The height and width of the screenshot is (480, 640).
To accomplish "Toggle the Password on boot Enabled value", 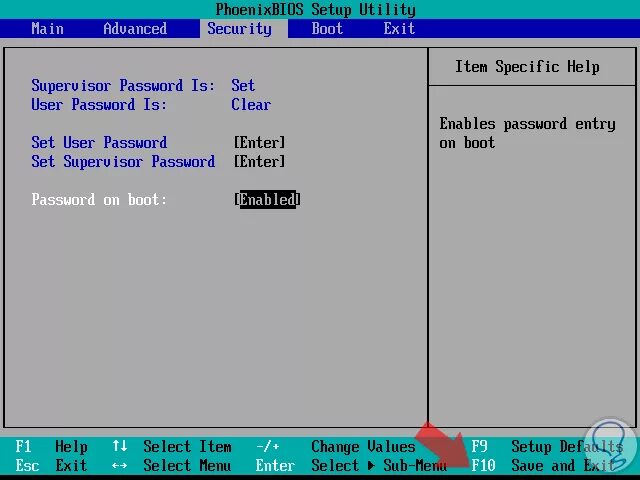I will 267,200.
